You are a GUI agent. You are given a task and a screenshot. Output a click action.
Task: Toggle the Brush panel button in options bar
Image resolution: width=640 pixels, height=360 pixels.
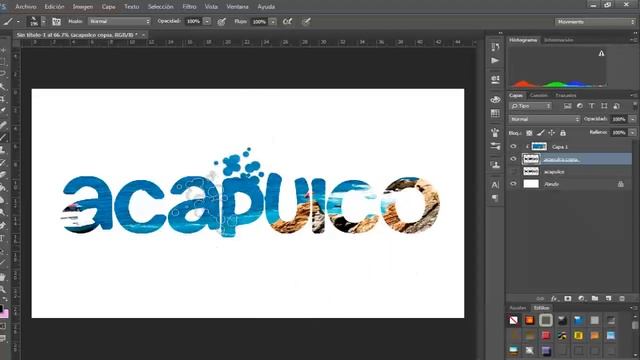click(x=56, y=22)
